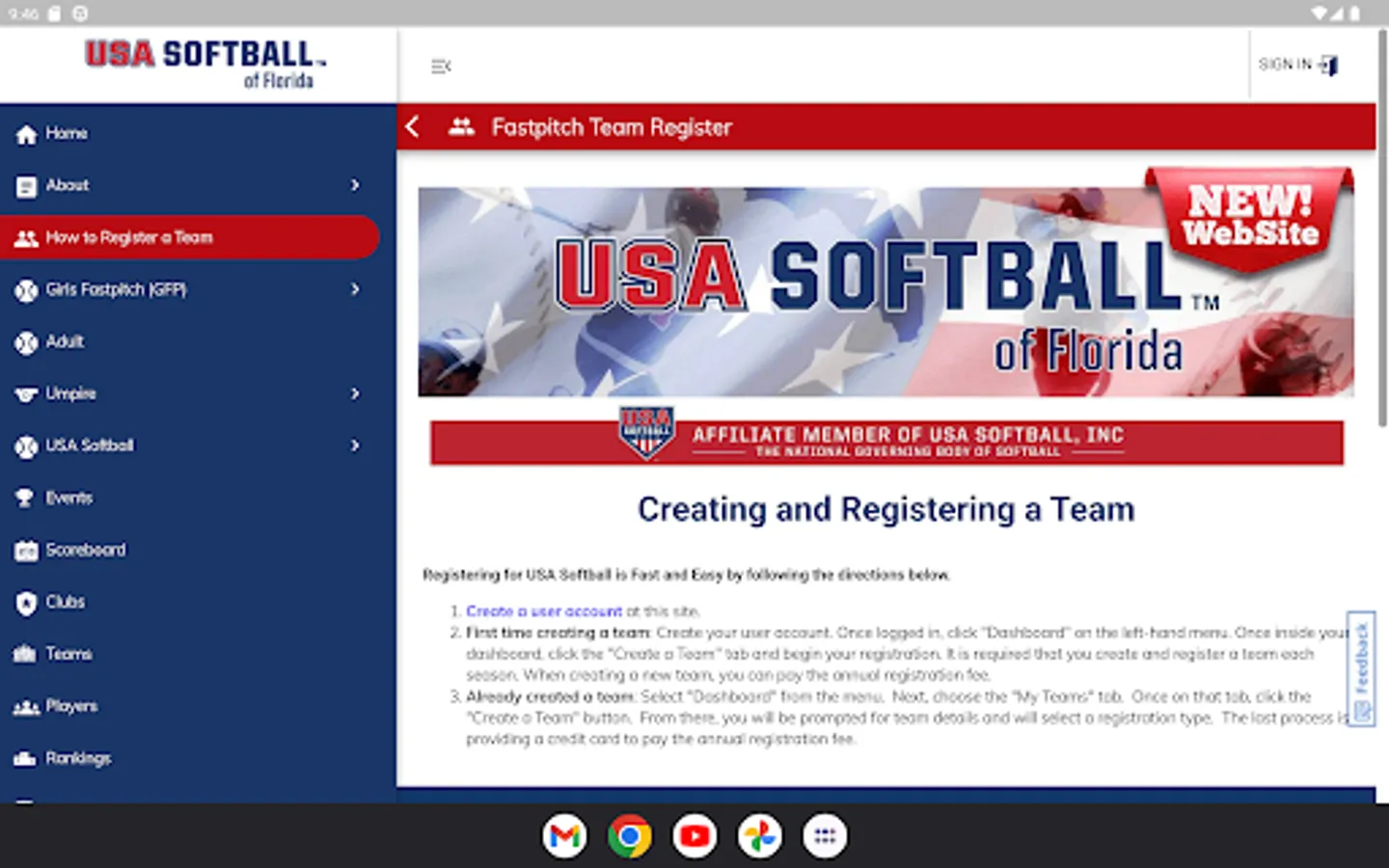Screen dimensions: 1389x868
Task: Click the Fastpitch Team Register title text
Action: click(x=612, y=127)
